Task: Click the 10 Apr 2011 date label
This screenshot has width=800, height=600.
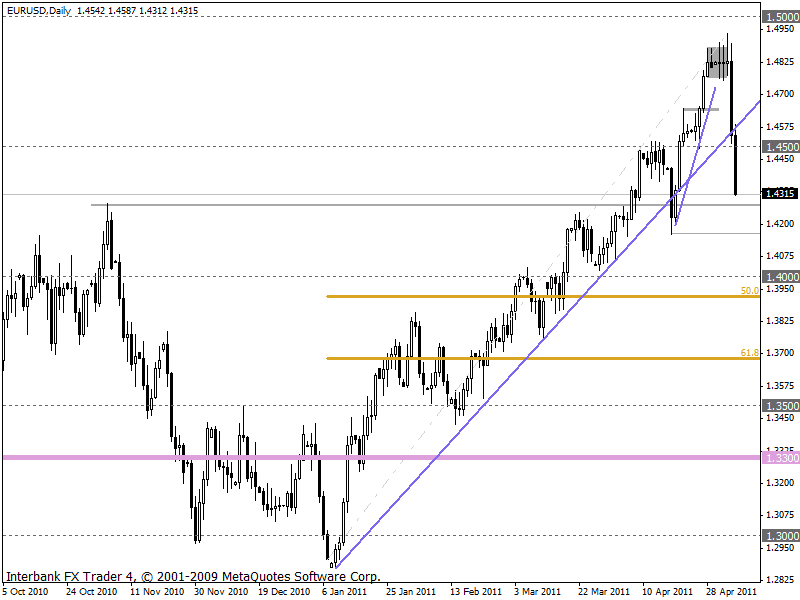Action: coord(667,592)
